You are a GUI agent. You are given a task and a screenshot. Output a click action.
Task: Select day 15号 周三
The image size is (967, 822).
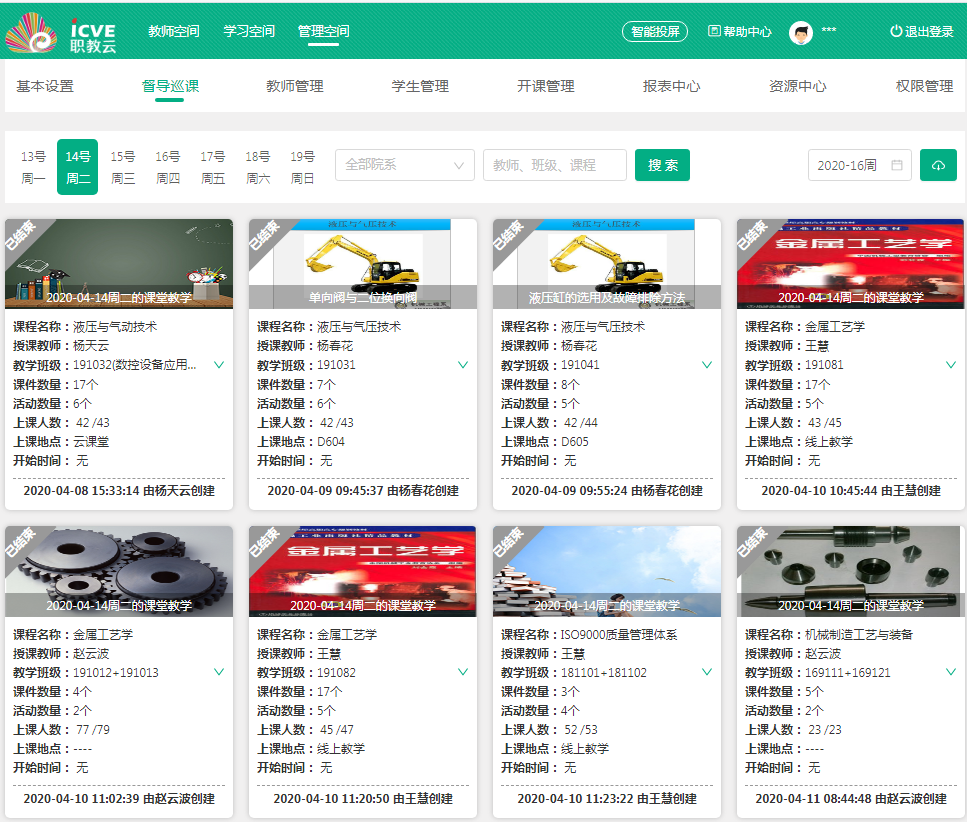tap(123, 167)
